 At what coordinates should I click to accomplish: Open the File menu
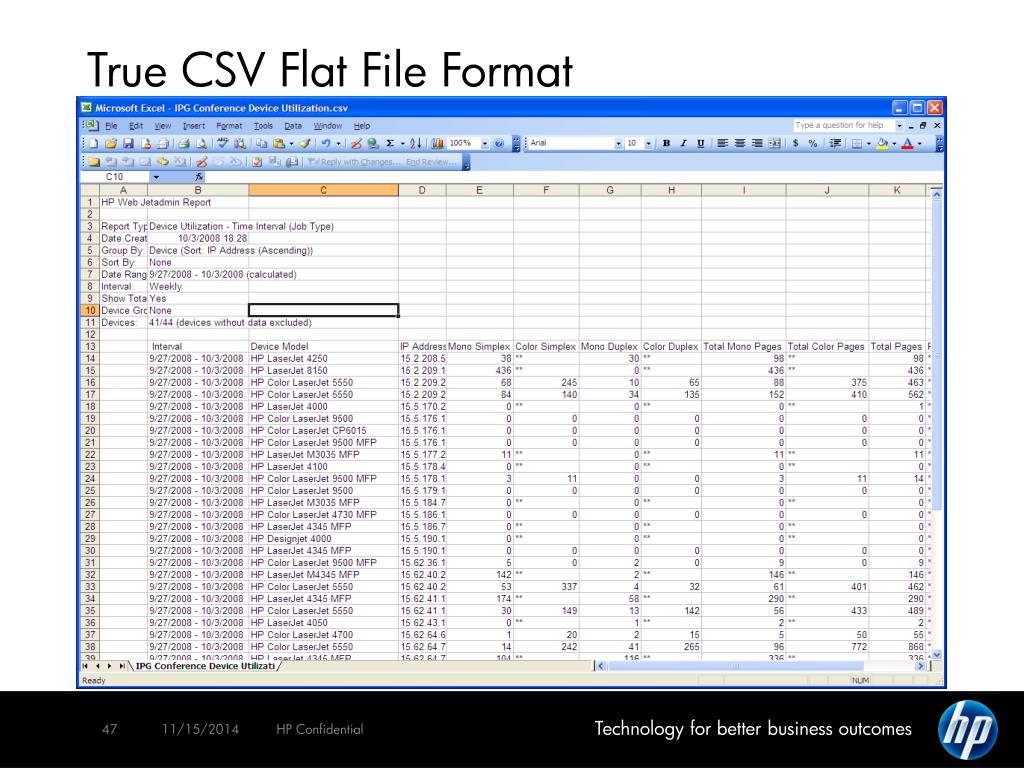tap(111, 125)
